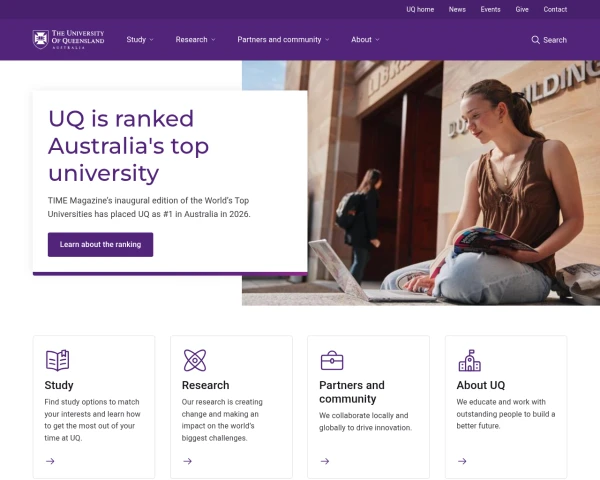The height and width of the screenshot is (480, 600).
Task: Click the About UQ card heading
Action: pos(481,385)
